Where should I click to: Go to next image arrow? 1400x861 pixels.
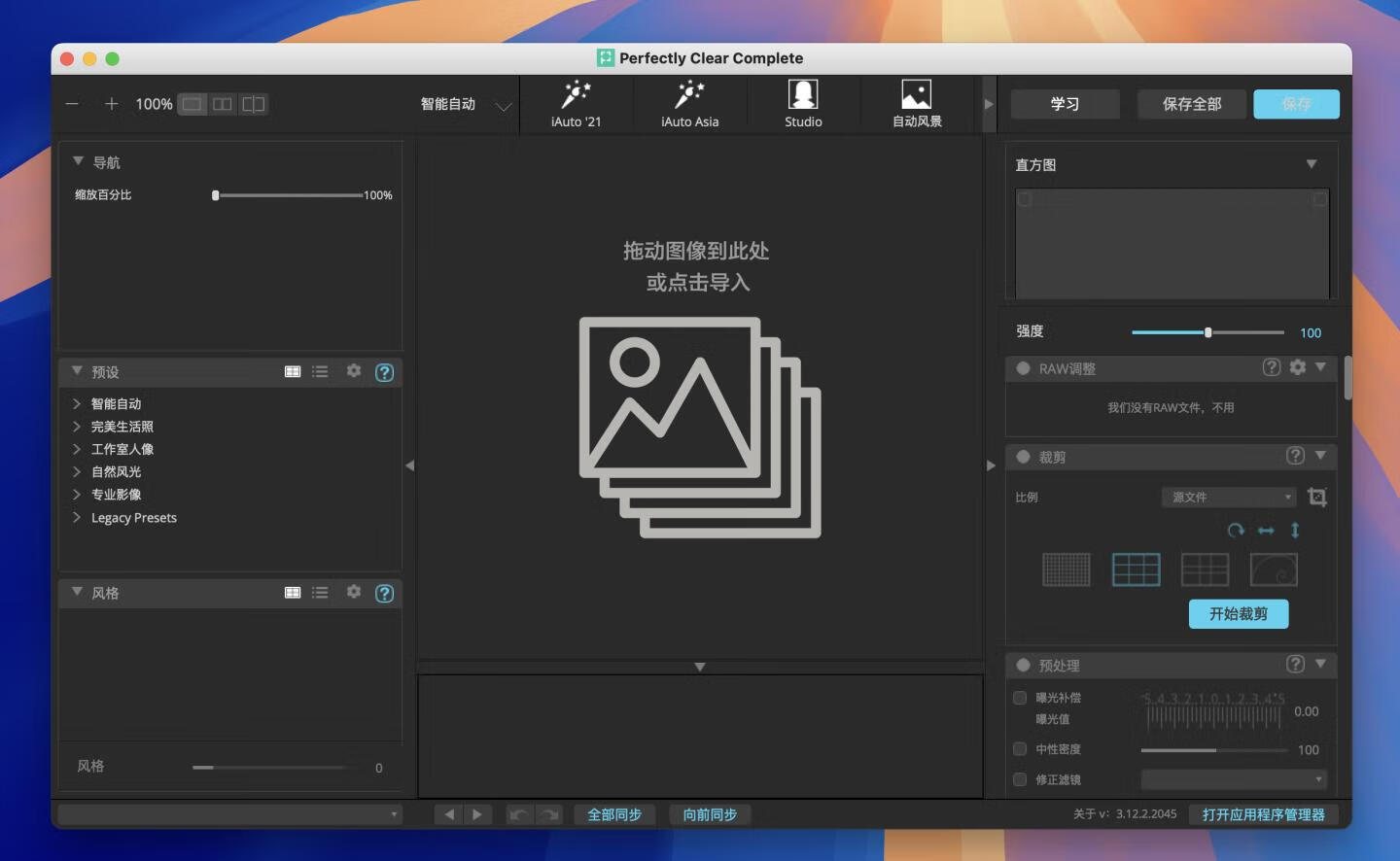477,814
